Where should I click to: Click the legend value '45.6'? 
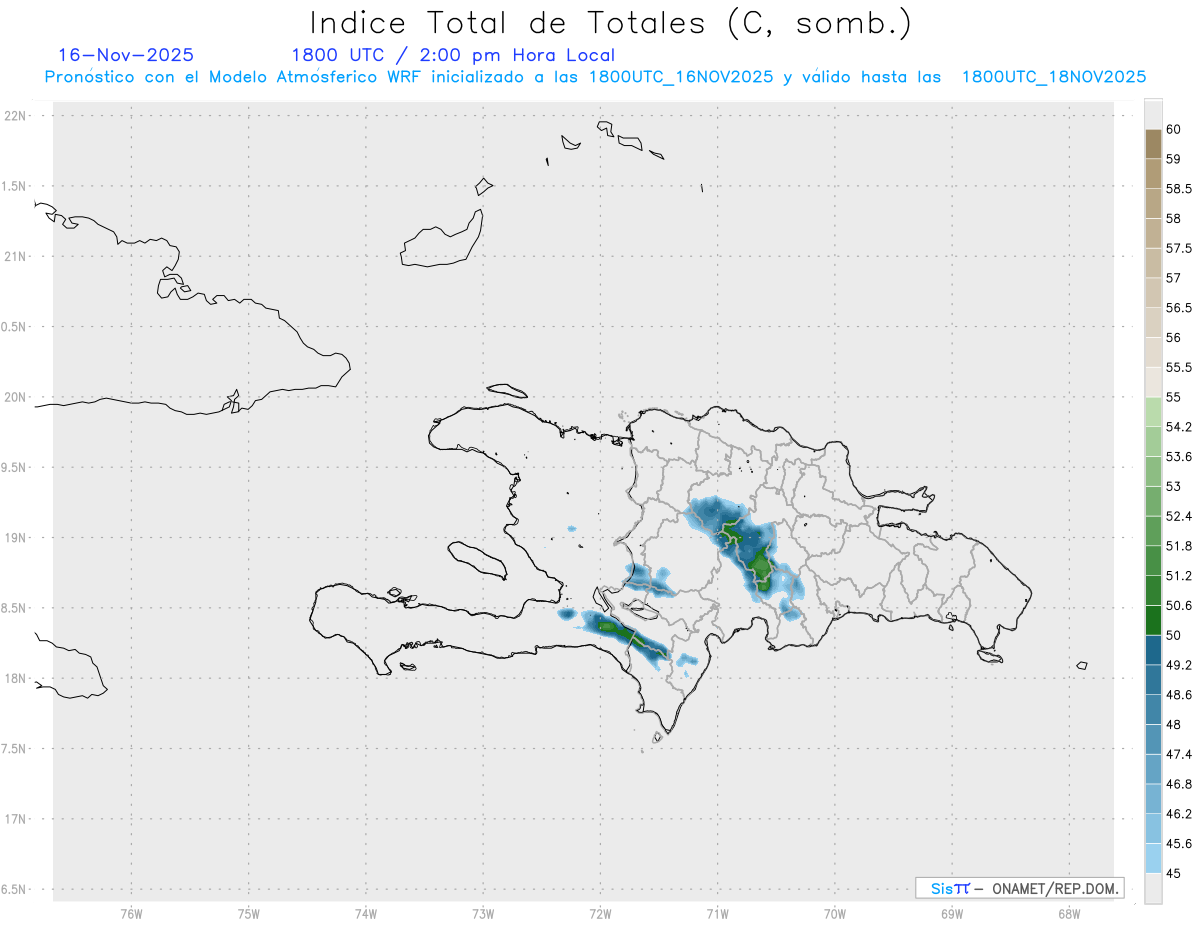pos(1179,843)
